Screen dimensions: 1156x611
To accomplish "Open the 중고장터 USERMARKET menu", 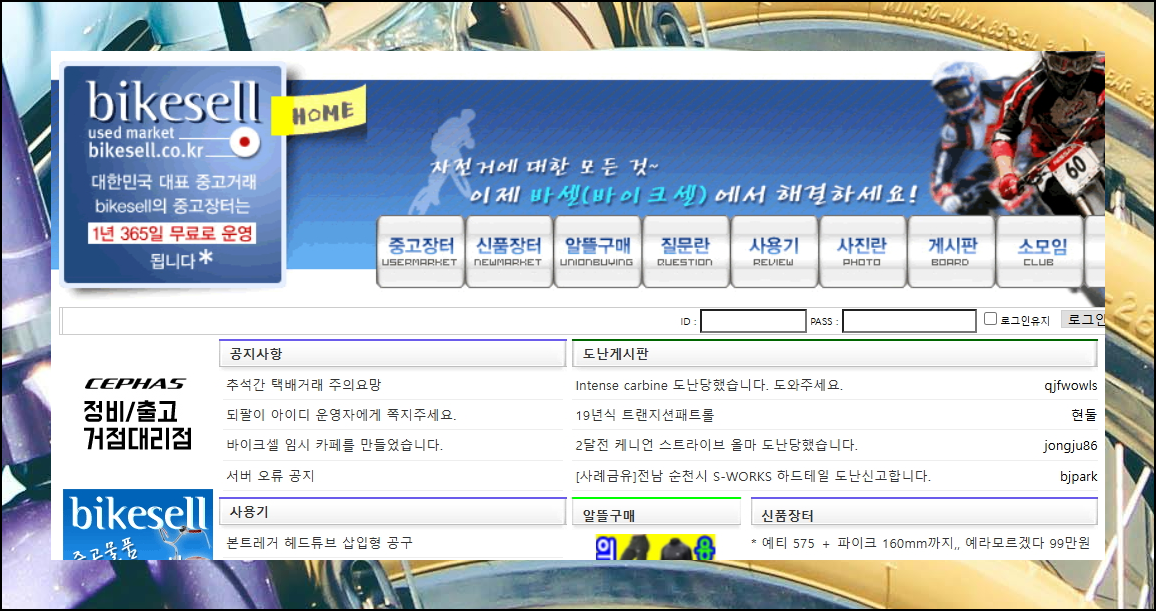I will click(x=420, y=251).
